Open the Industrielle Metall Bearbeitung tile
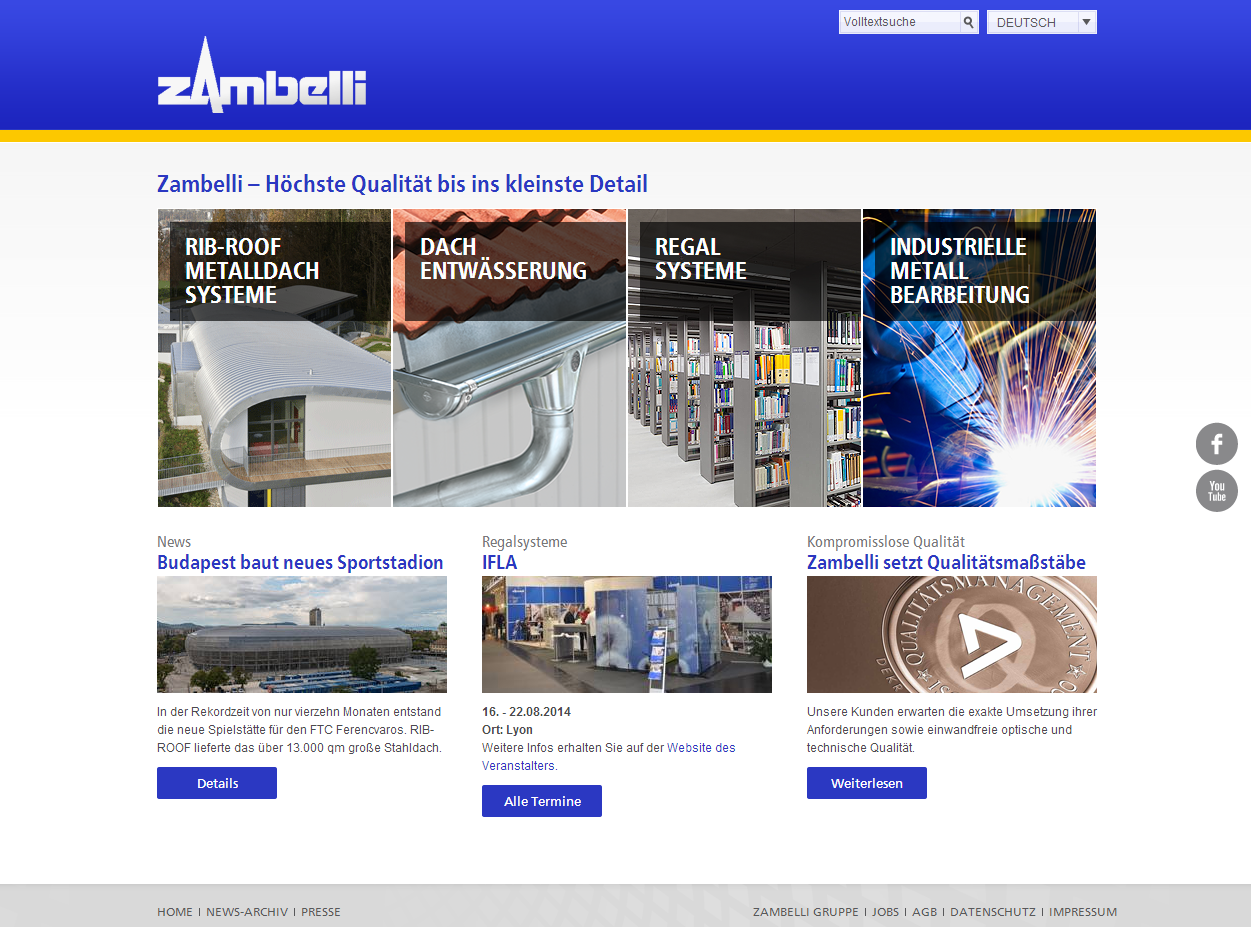The image size is (1251, 927). point(979,358)
